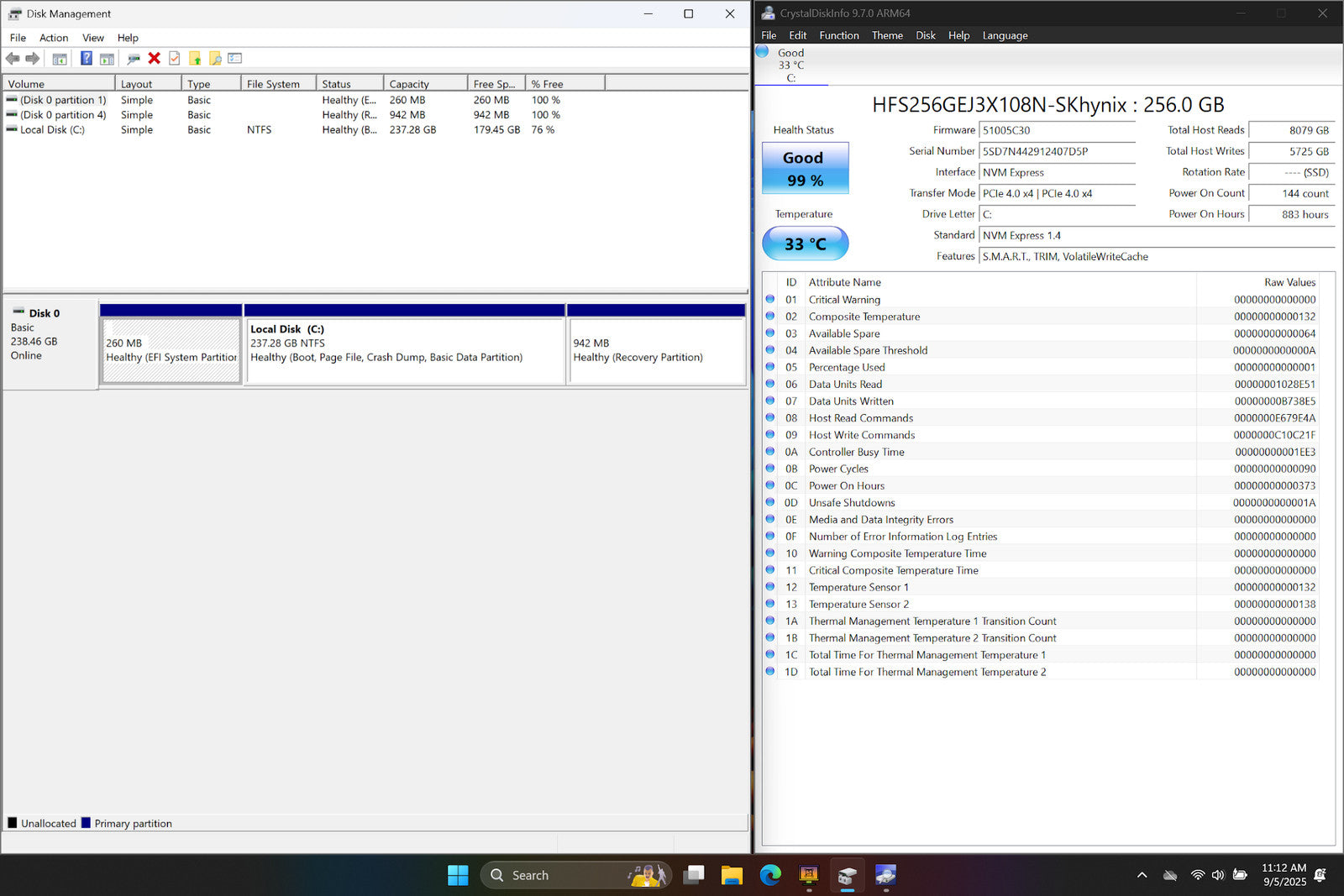Open CrystalDiskInfo Disk menu
The width and height of the screenshot is (1344, 896).
926,35
